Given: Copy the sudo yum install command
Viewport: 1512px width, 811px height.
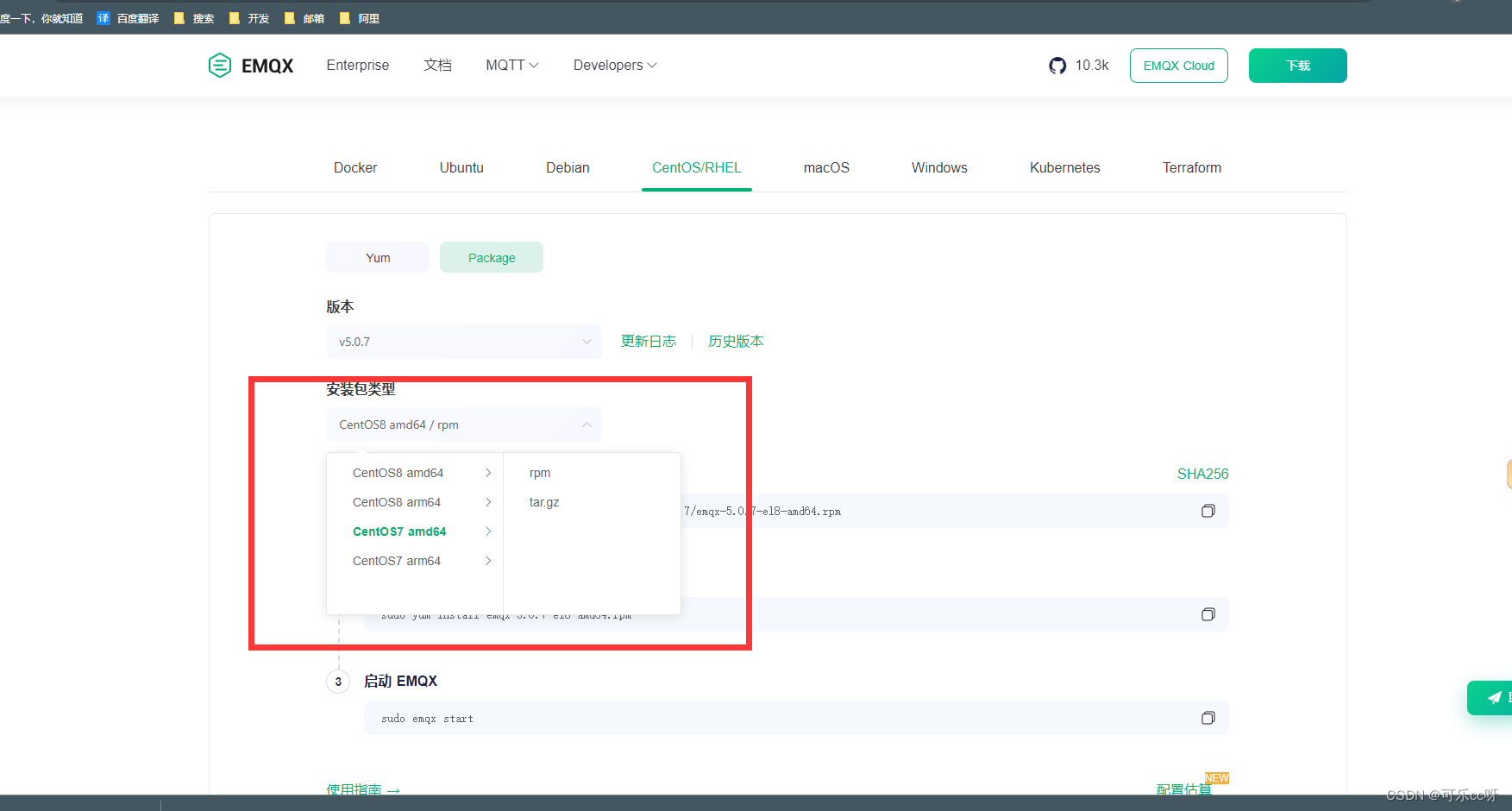Looking at the screenshot, I should point(1208,614).
